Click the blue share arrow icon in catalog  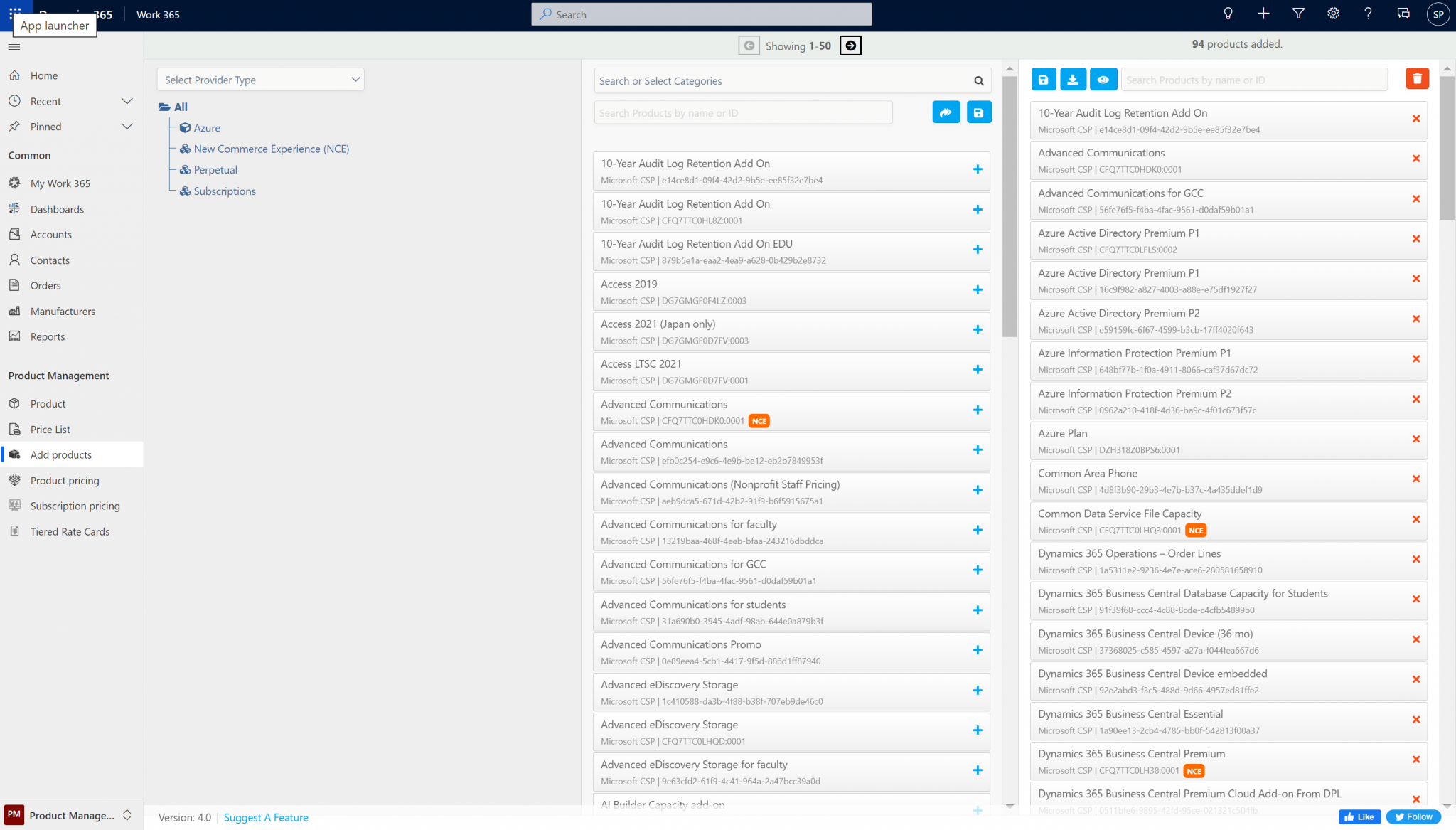pyautogui.click(x=946, y=112)
